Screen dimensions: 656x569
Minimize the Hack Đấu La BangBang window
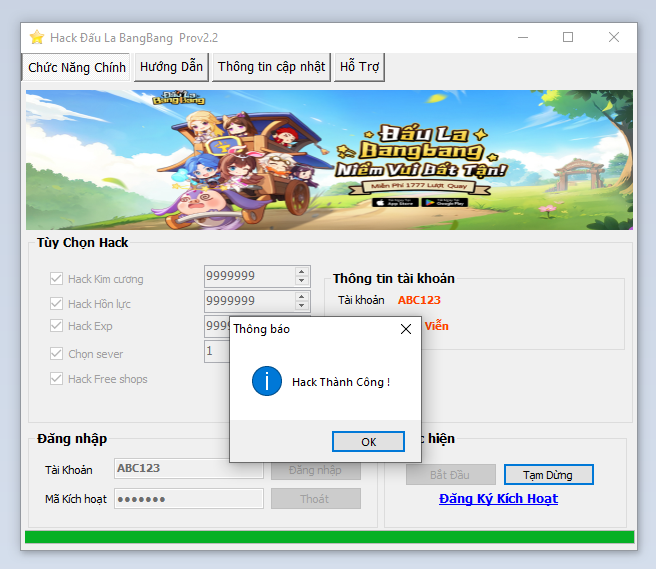pyautogui.click(x=523, y=37)
